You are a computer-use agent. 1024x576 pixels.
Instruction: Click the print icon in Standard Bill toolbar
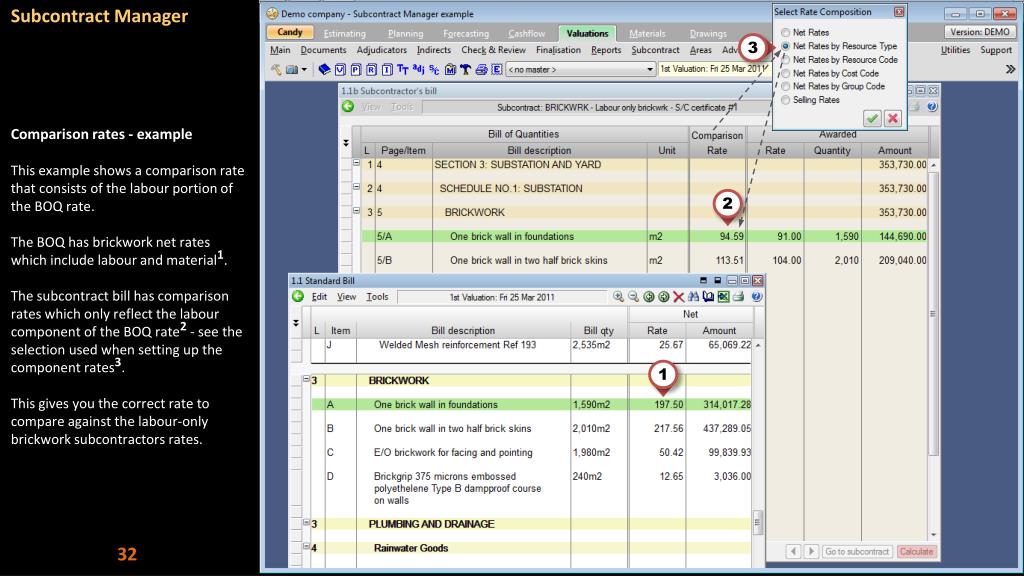(739, 297)
